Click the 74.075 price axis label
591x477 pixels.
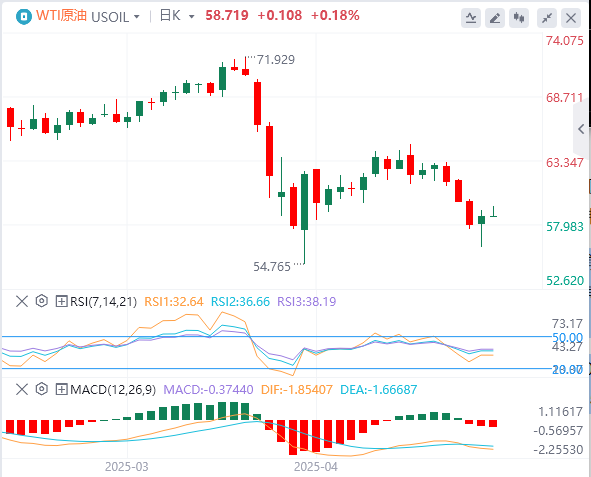565,41
